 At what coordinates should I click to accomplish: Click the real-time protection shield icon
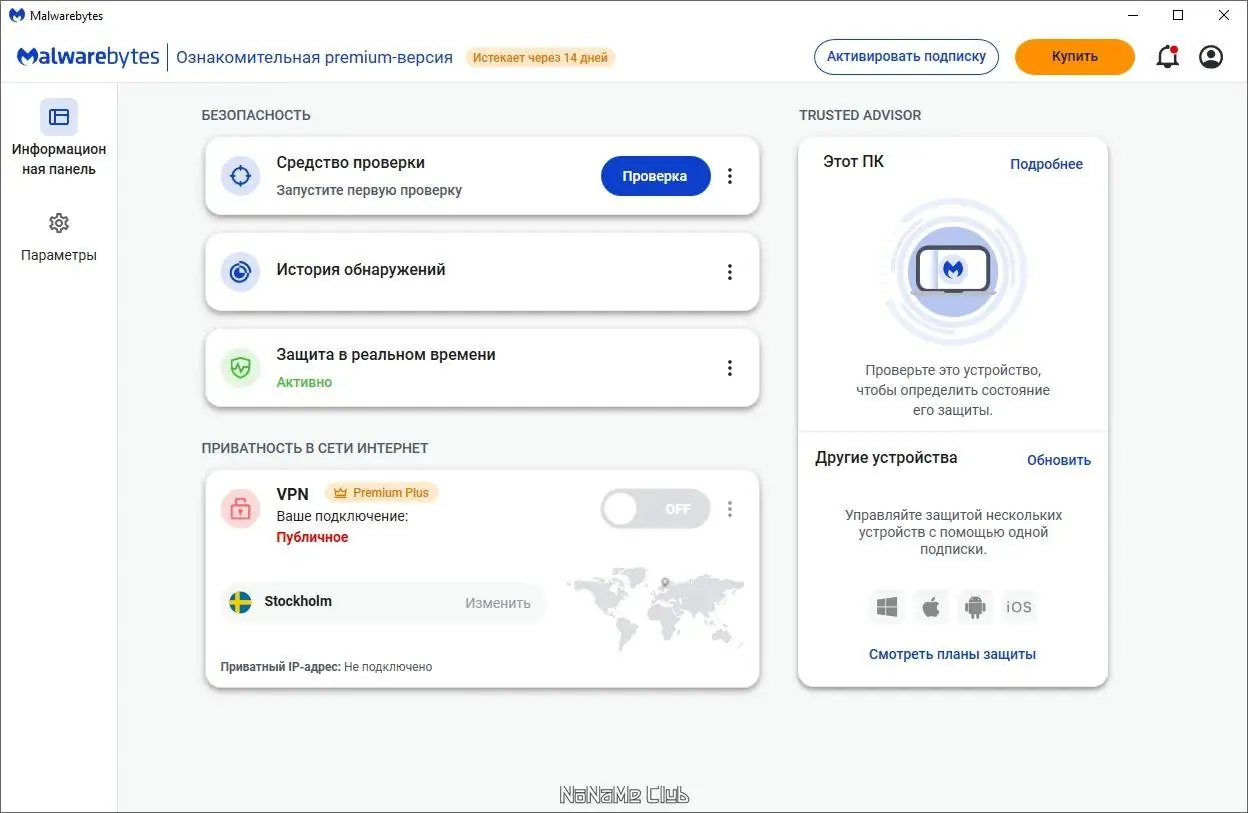click(x=240, y=368)
